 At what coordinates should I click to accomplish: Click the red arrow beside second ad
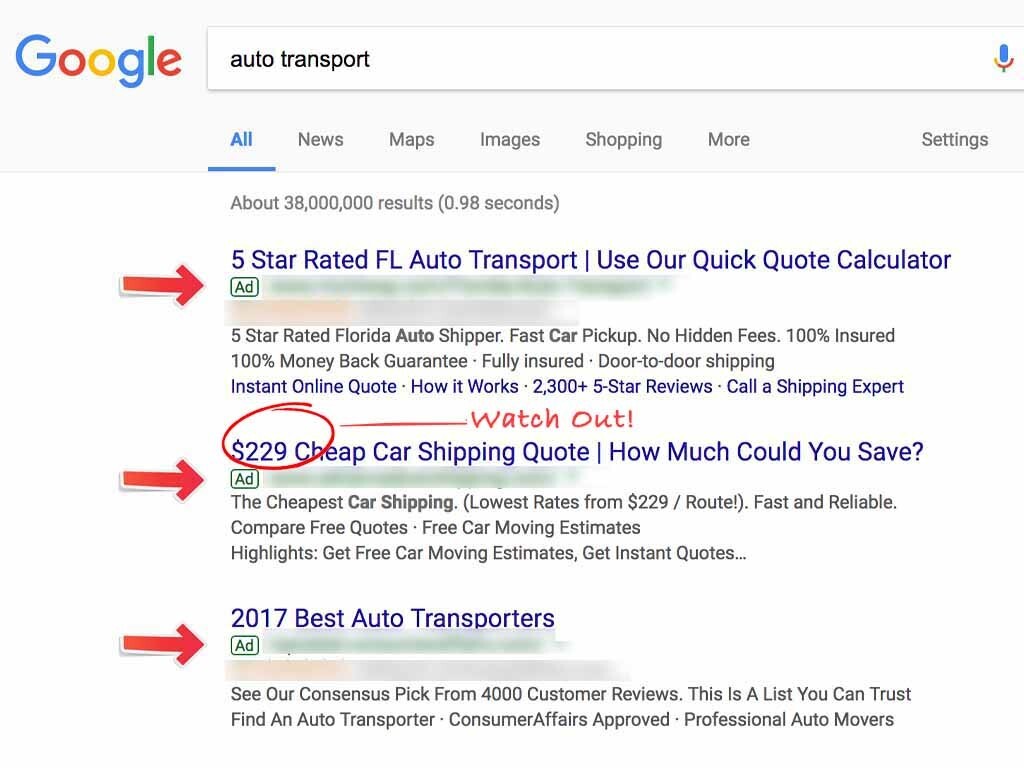click(x=163, y=480)
